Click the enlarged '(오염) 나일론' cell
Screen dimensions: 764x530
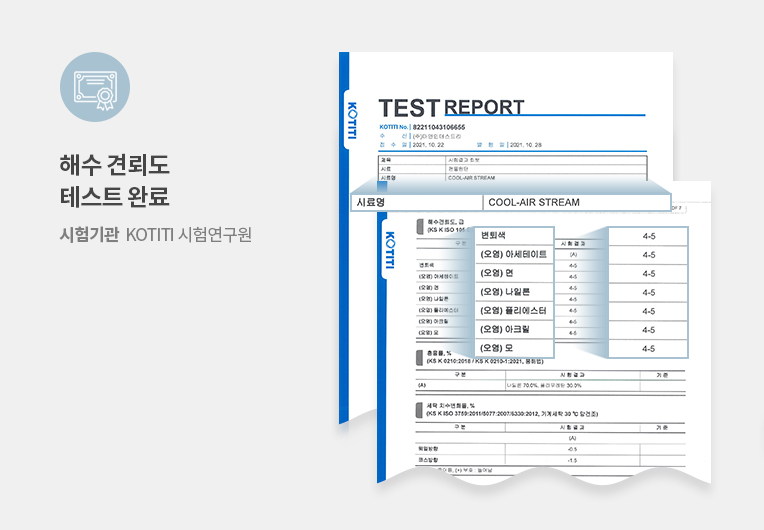point(515,292)
